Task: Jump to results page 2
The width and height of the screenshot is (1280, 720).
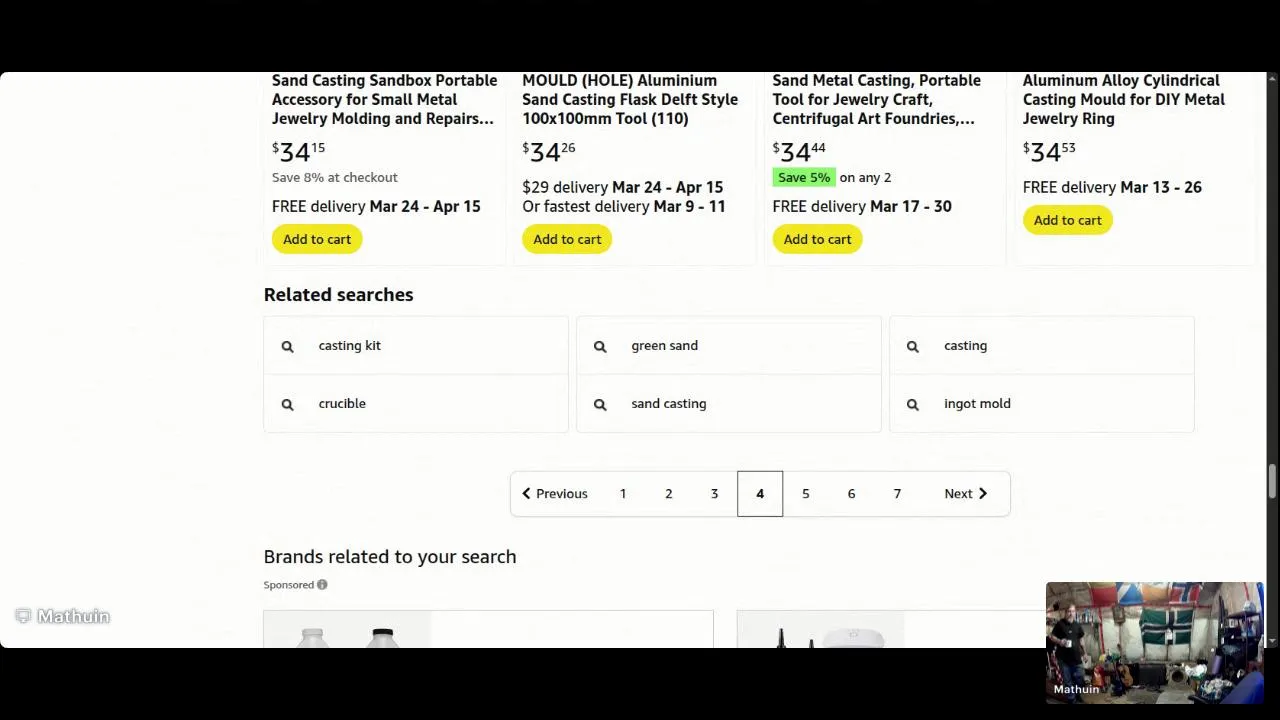Action: click(x=669, y=494)
